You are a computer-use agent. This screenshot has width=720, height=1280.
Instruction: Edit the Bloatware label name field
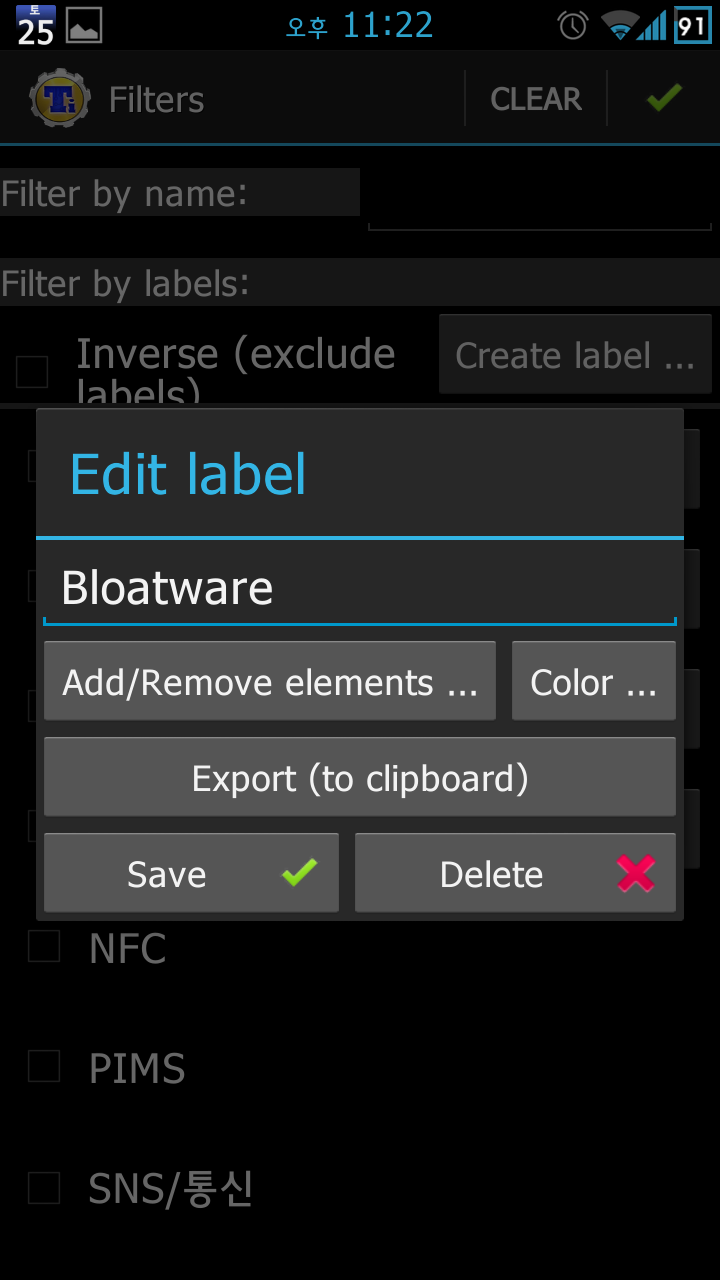(360, 588)
